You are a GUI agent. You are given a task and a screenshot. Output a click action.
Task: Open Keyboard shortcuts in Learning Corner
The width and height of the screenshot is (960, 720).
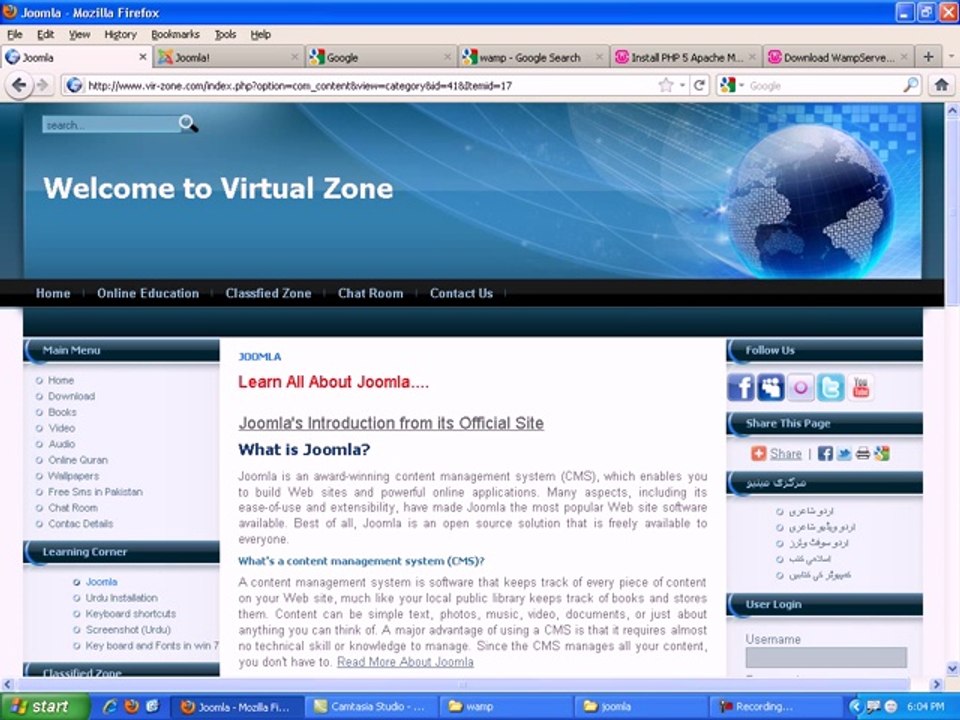point(130,613)
